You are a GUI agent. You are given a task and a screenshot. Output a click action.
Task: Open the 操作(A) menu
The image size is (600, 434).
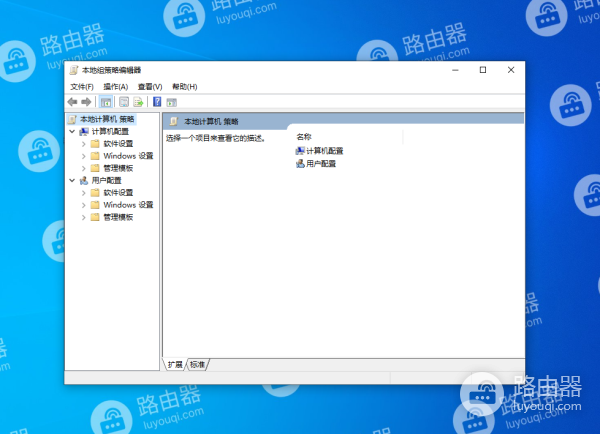pos(116,87)
